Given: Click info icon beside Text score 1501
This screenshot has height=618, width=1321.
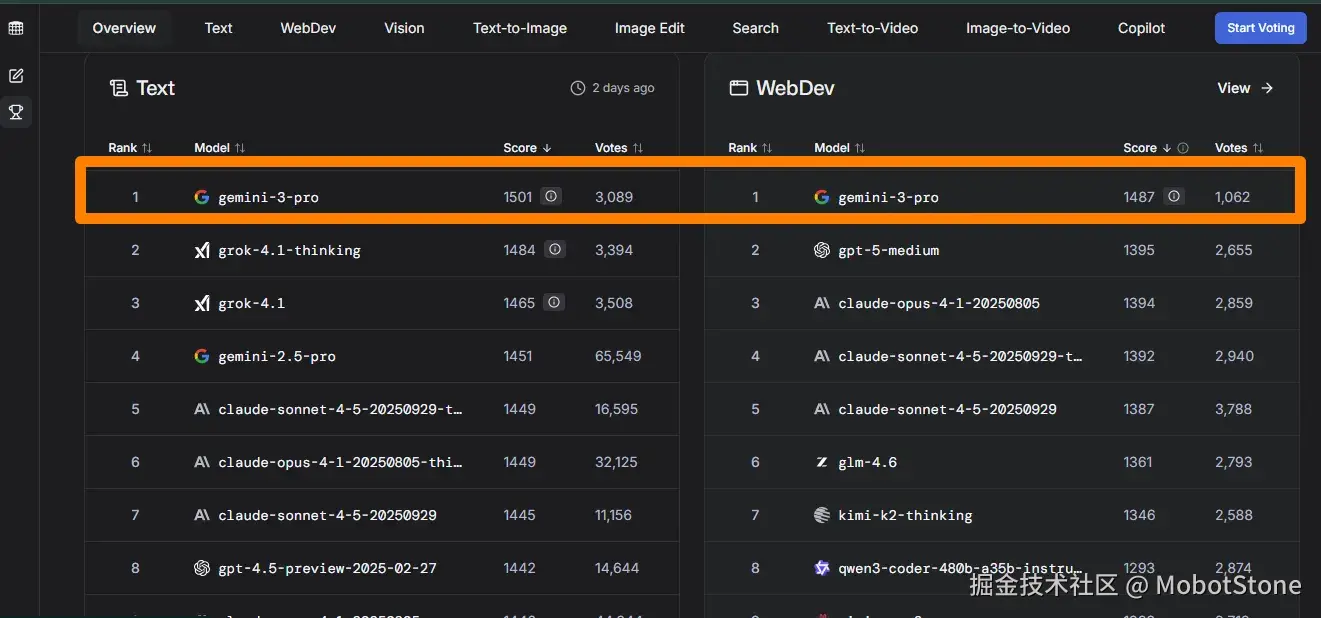Looking at the screenshot, I should coord(550,197).
